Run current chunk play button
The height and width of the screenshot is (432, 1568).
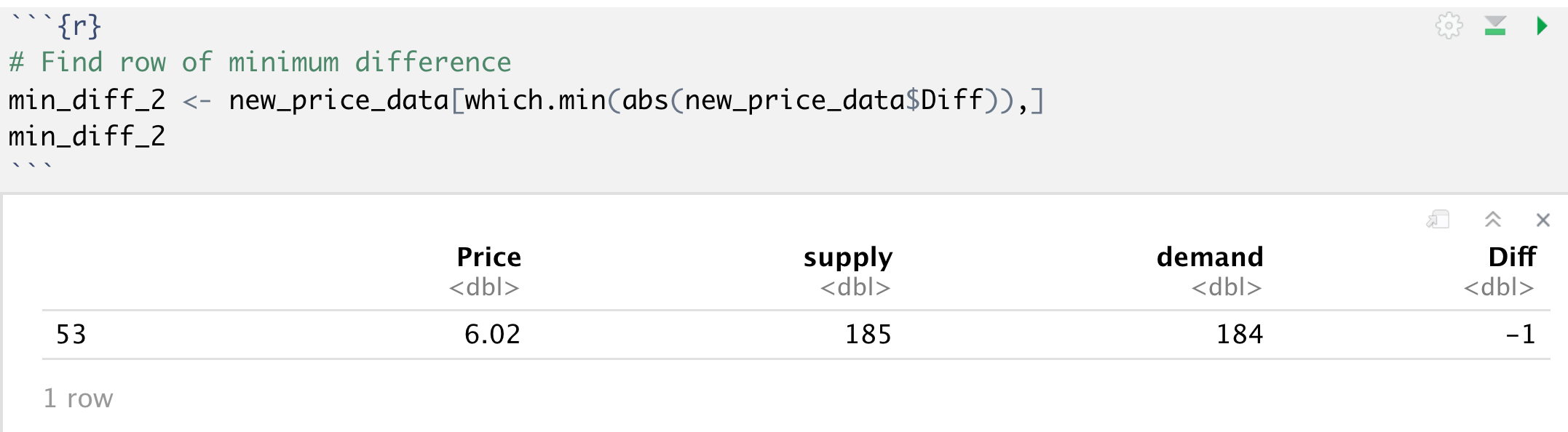coord(1541,26)
